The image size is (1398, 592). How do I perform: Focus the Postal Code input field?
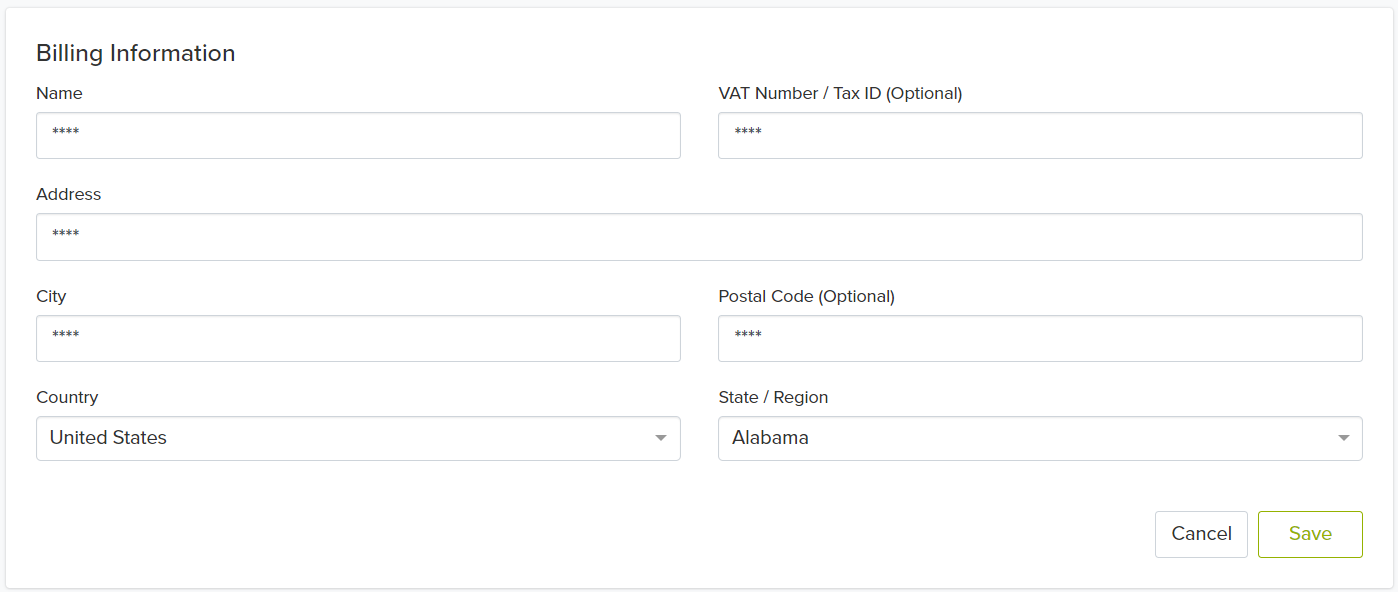tap(1040, 338)
